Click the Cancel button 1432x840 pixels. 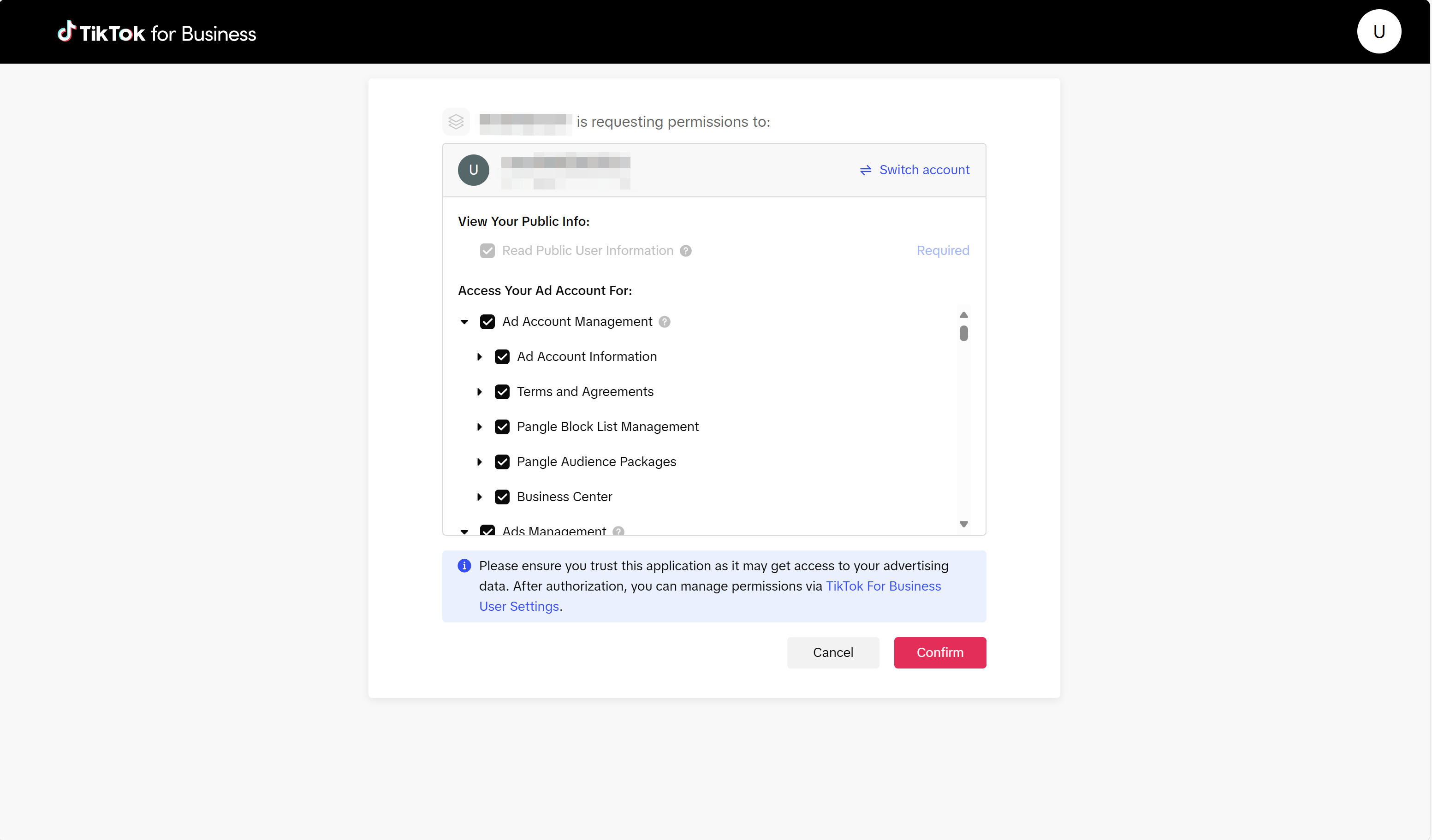[832, 652]
